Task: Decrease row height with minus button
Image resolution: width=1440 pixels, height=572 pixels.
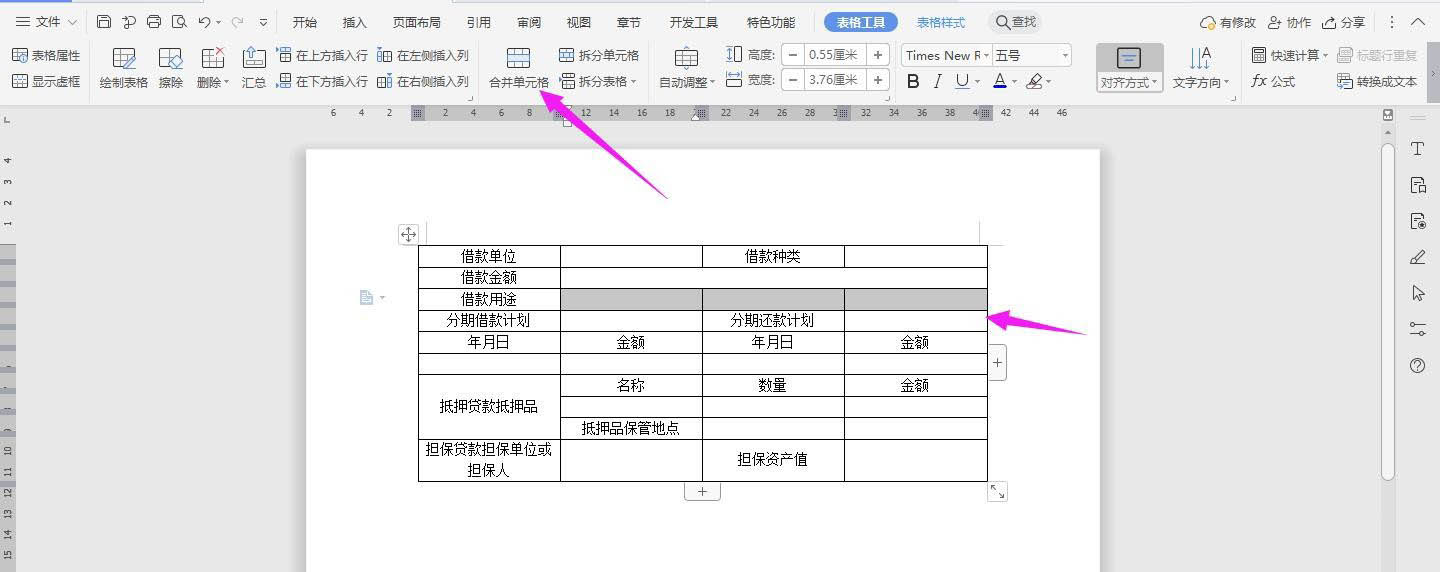Action: coord(792,56)
